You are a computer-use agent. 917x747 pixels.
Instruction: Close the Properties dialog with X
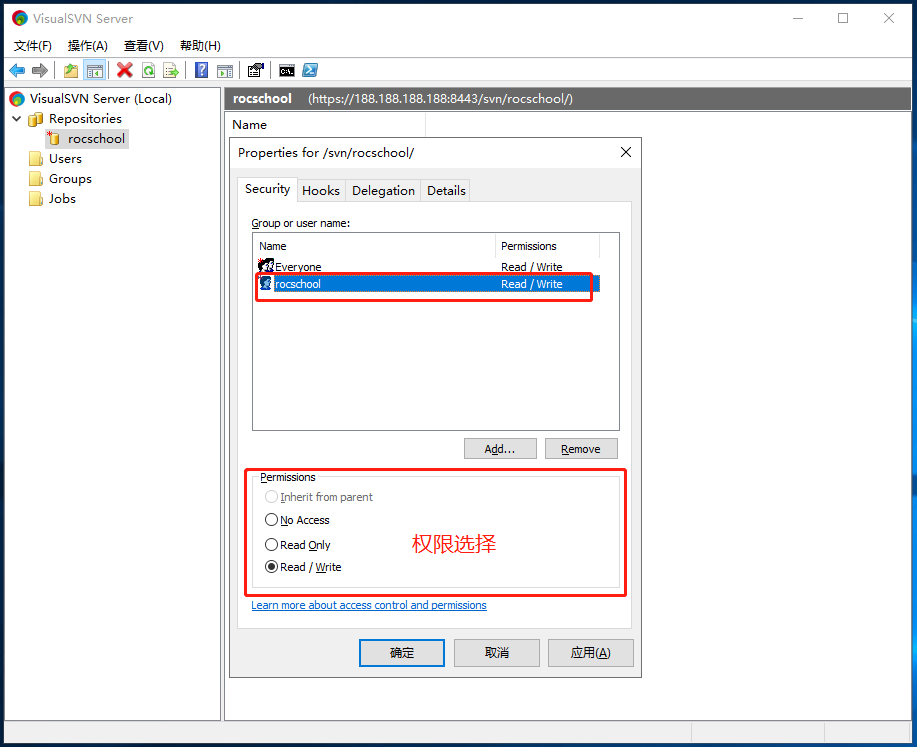click(626, 152)
